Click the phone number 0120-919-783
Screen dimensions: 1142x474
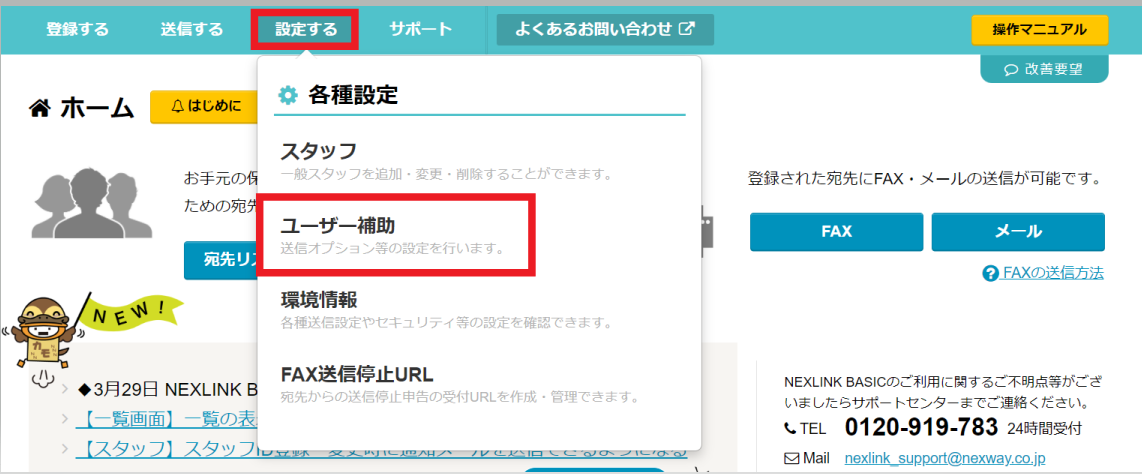[x=921, y=426]
